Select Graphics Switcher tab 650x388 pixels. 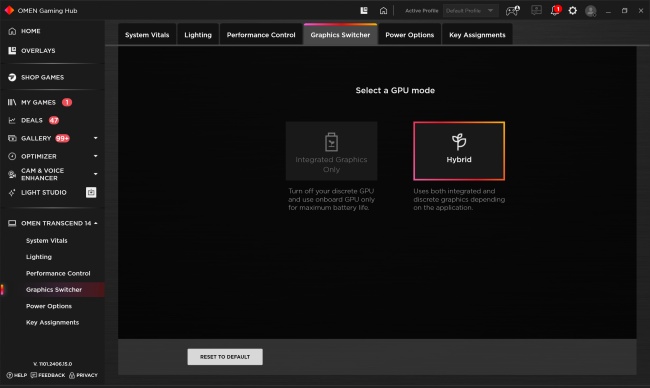pyautogui.click(x=340, y=35)
